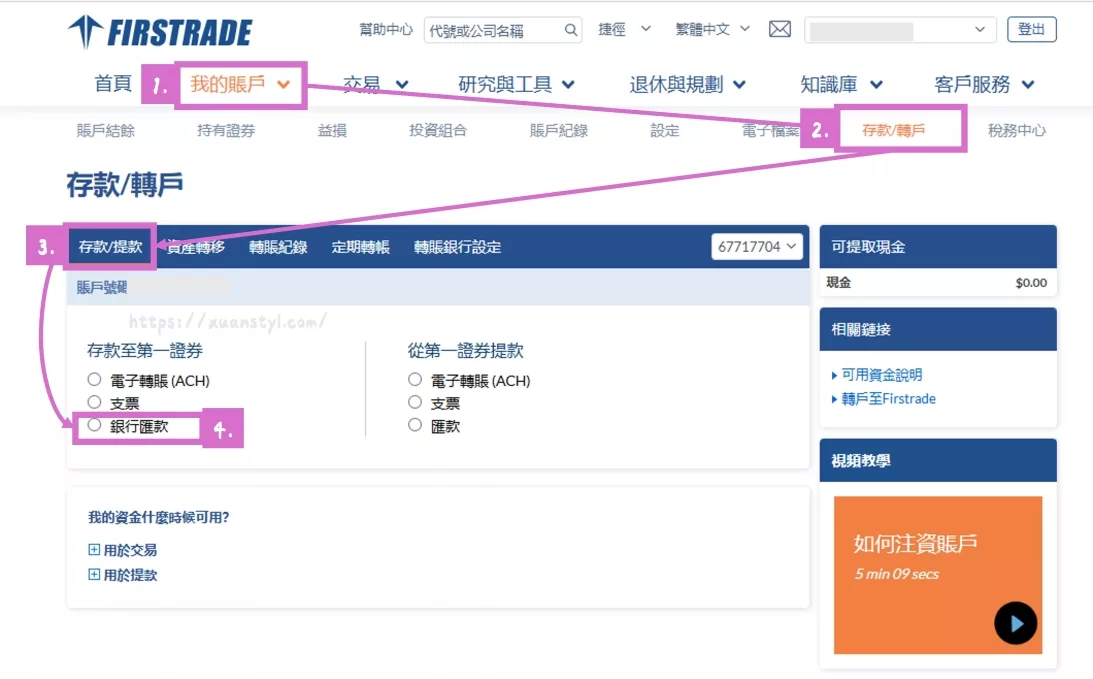This screenshot has height=679, width=1093.
Task: Open the 可用資金說明 link
Action: coord(882,375)
